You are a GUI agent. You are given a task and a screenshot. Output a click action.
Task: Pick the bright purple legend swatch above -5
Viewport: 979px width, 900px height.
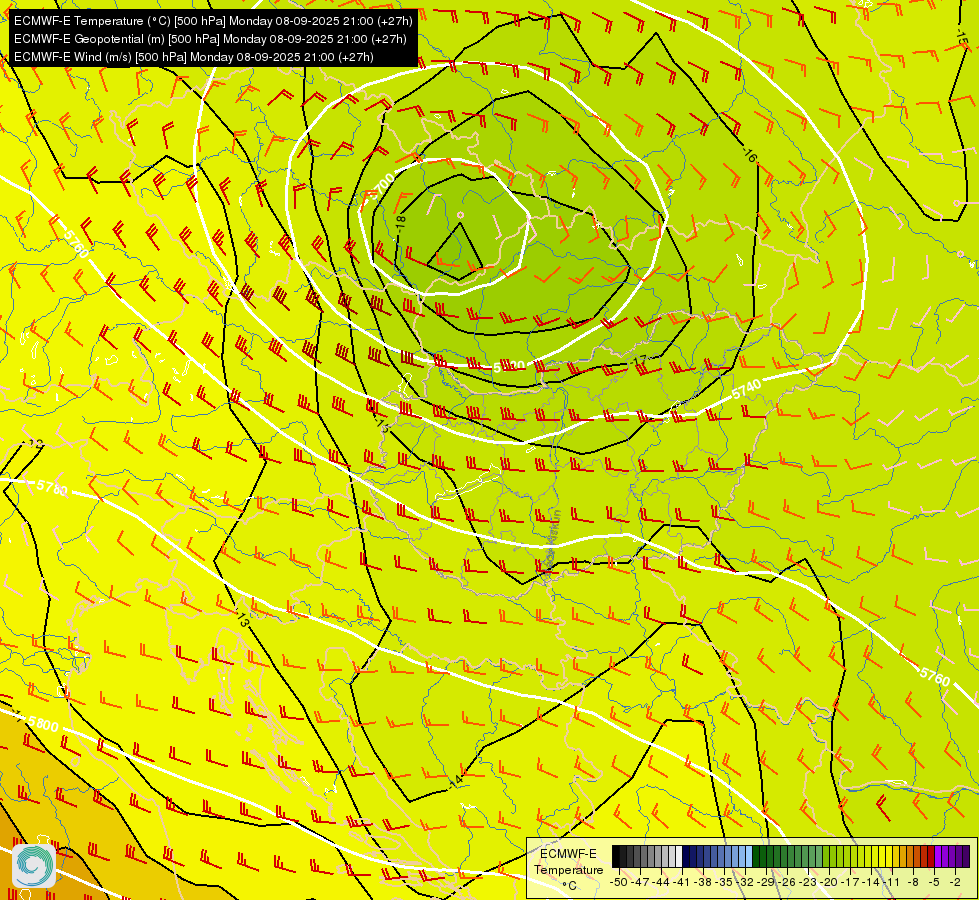tap(938, 856)
